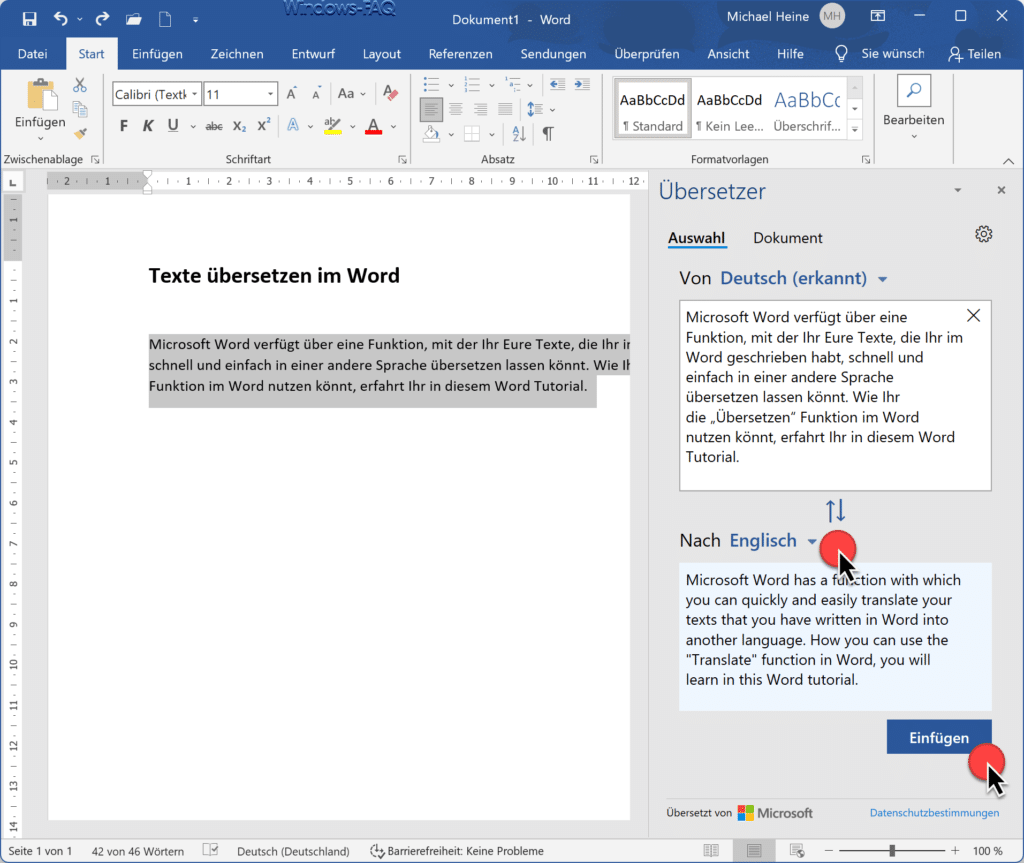Toggle strikethrough formatting
1024x863 pixels.
pos(214,126)
